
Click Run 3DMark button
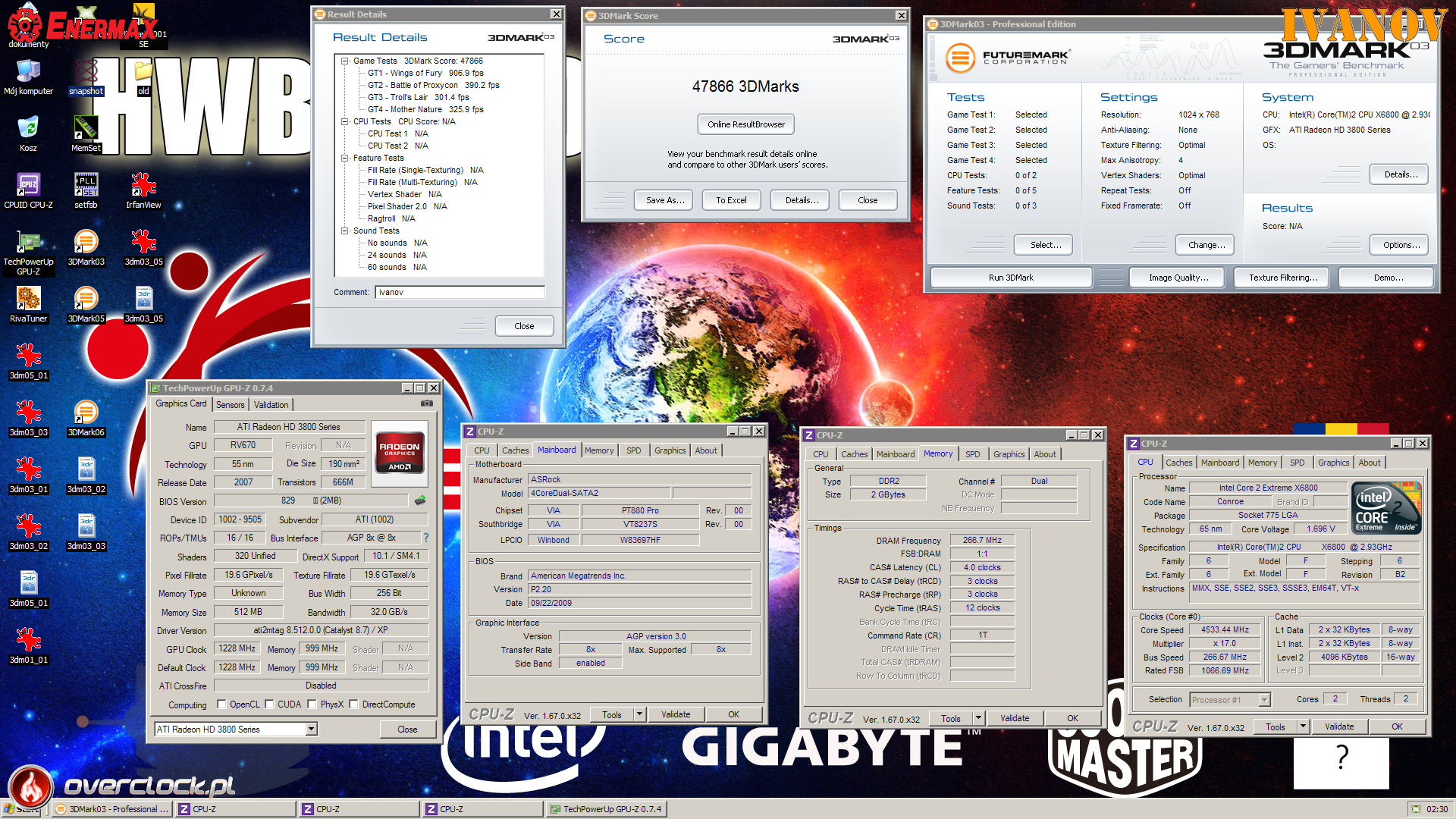(1011, 278)
